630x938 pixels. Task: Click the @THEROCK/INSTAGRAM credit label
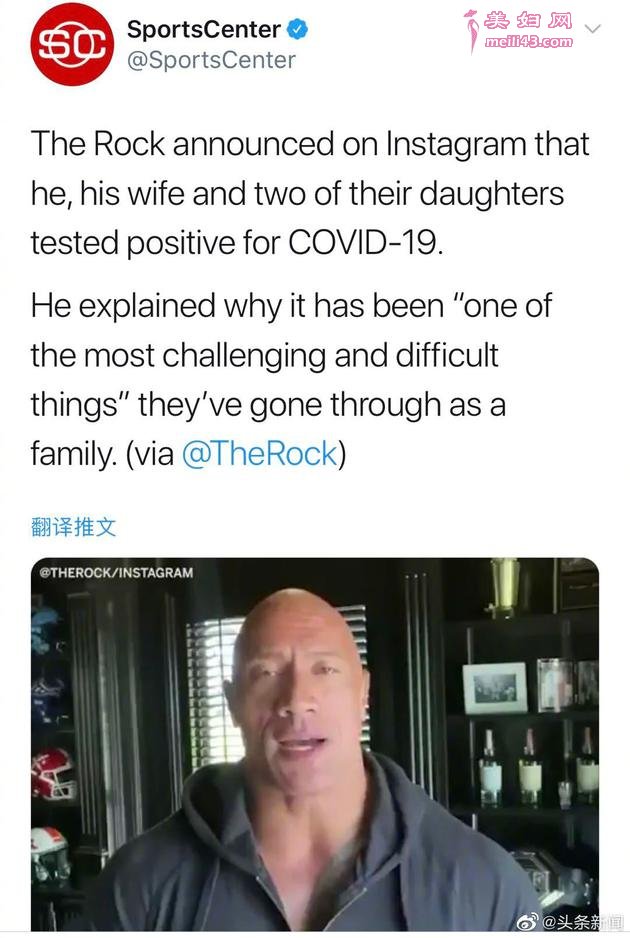(116, 572)
